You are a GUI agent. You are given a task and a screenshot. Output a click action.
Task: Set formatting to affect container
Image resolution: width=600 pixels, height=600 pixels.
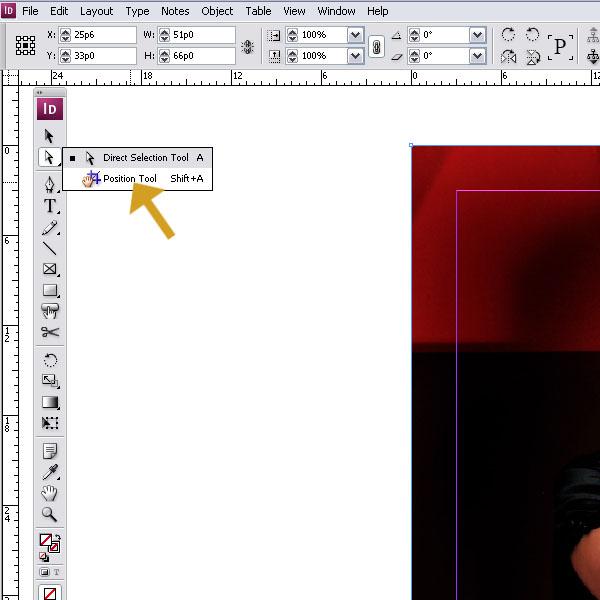click(x=44, y=572)
